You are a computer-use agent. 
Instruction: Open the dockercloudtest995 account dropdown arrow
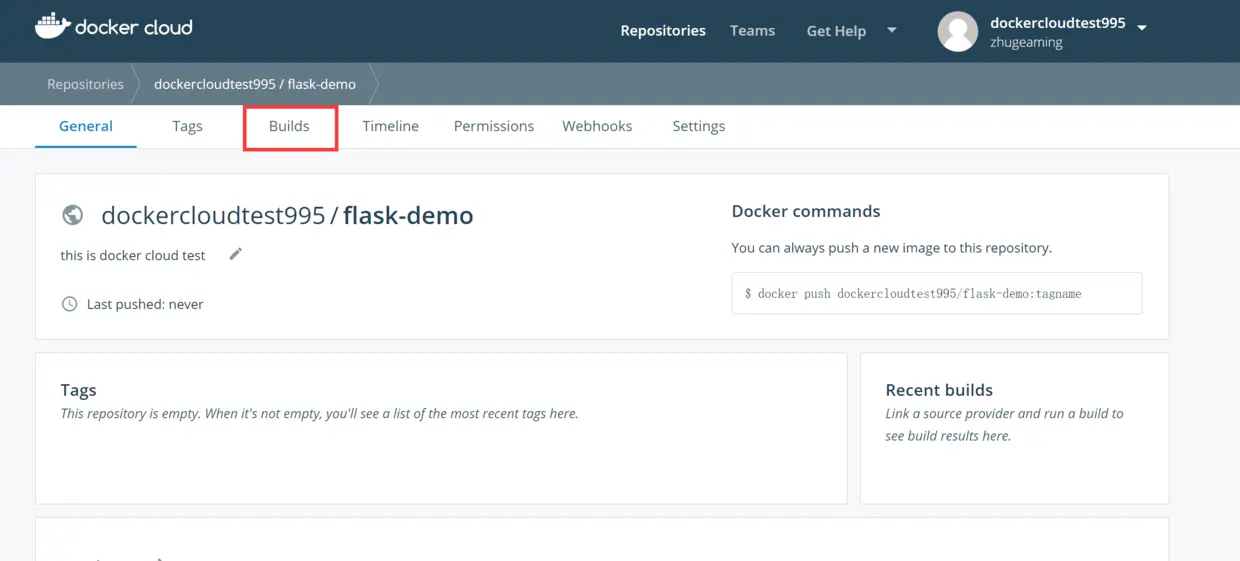pos(1142,27)
